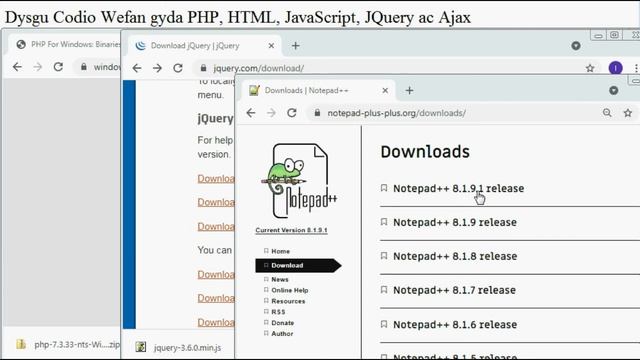This screenshot has width=640, height=360.
Task: Open Notepad++ 8.1.9.1 release link
Action: 458,188
